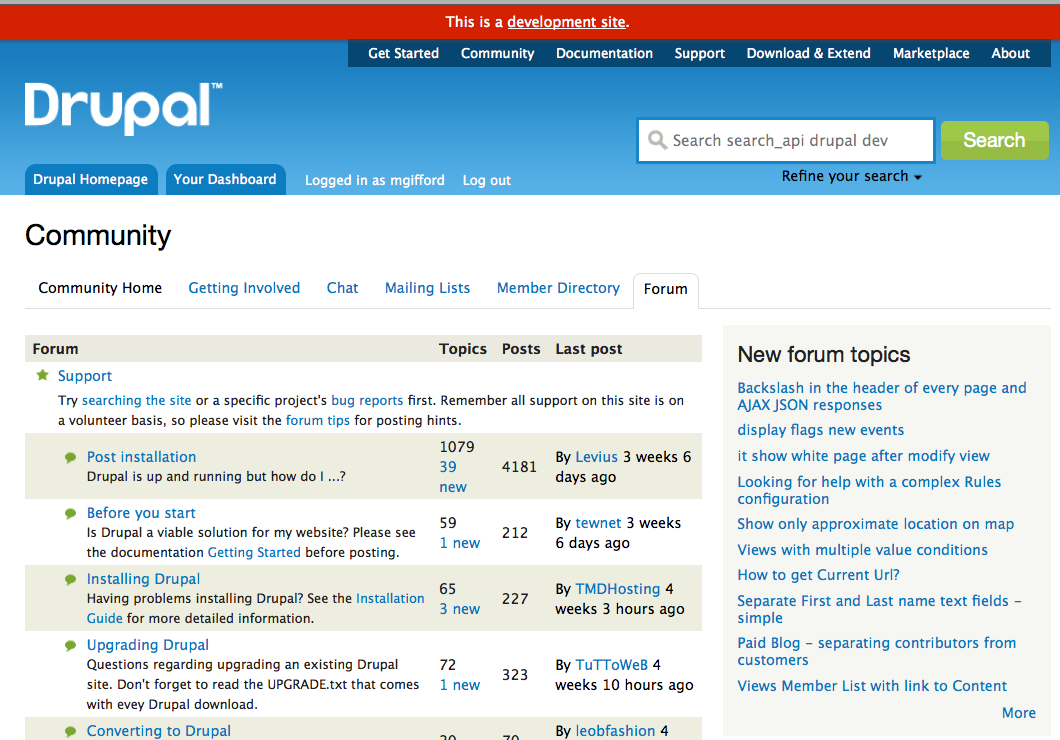This screenshot has height=740, width=1060.
Task: Click speech bubble icon beside Before you start
Action: click(x=70, y=514)
